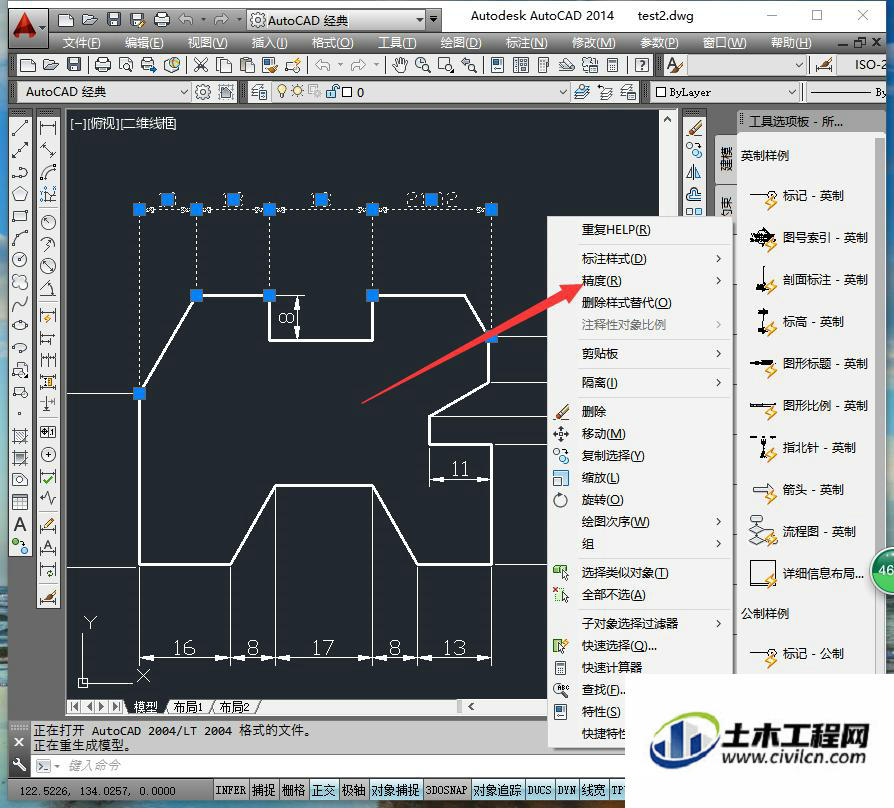Select the Angular dimension tool
This screenshot has width=894, height=808.
click(48, 288)
